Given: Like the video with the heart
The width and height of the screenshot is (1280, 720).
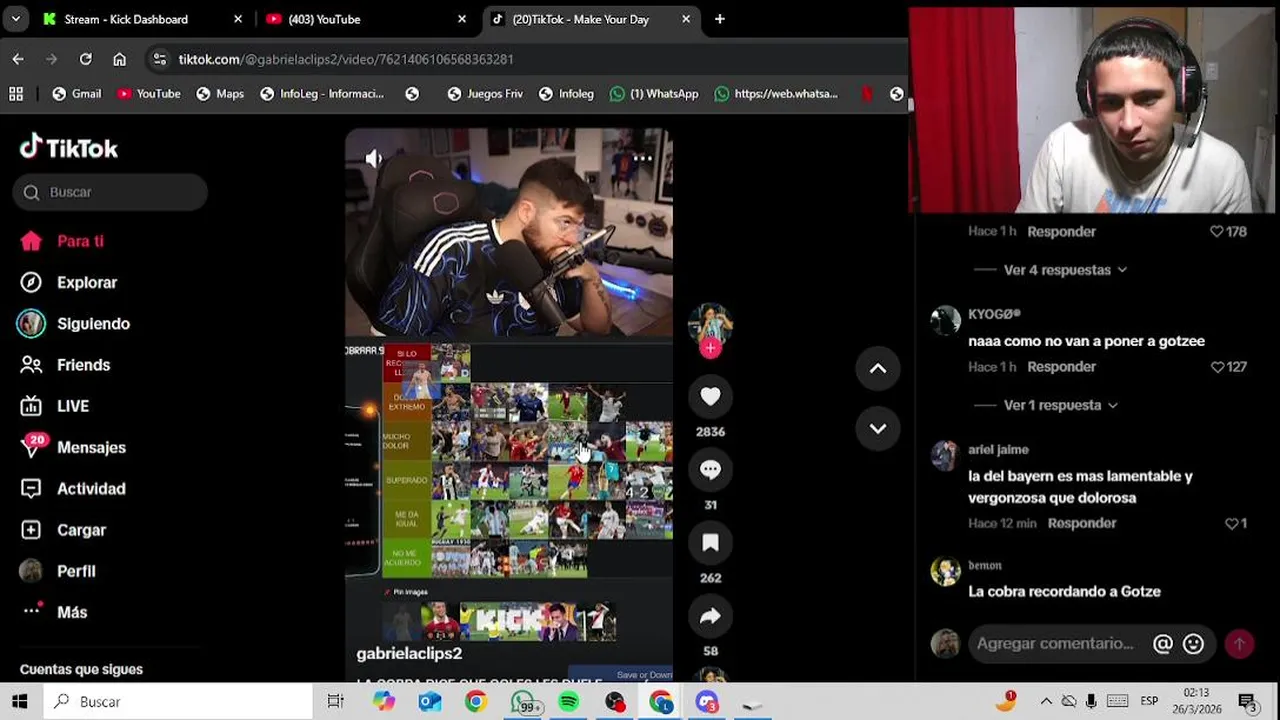Looking at the screenshot, I should pos(710,397).
